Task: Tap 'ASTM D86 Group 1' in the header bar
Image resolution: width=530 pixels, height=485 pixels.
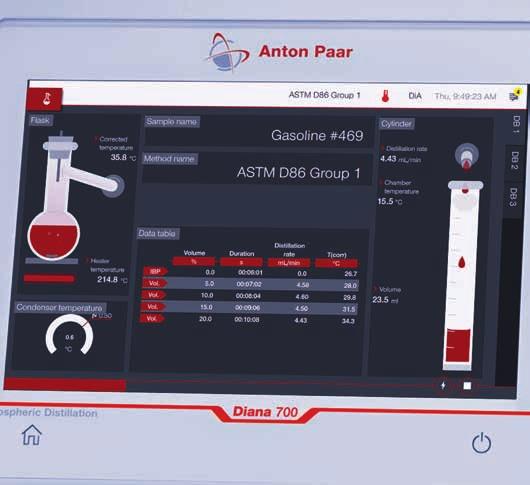Action: 324,95
